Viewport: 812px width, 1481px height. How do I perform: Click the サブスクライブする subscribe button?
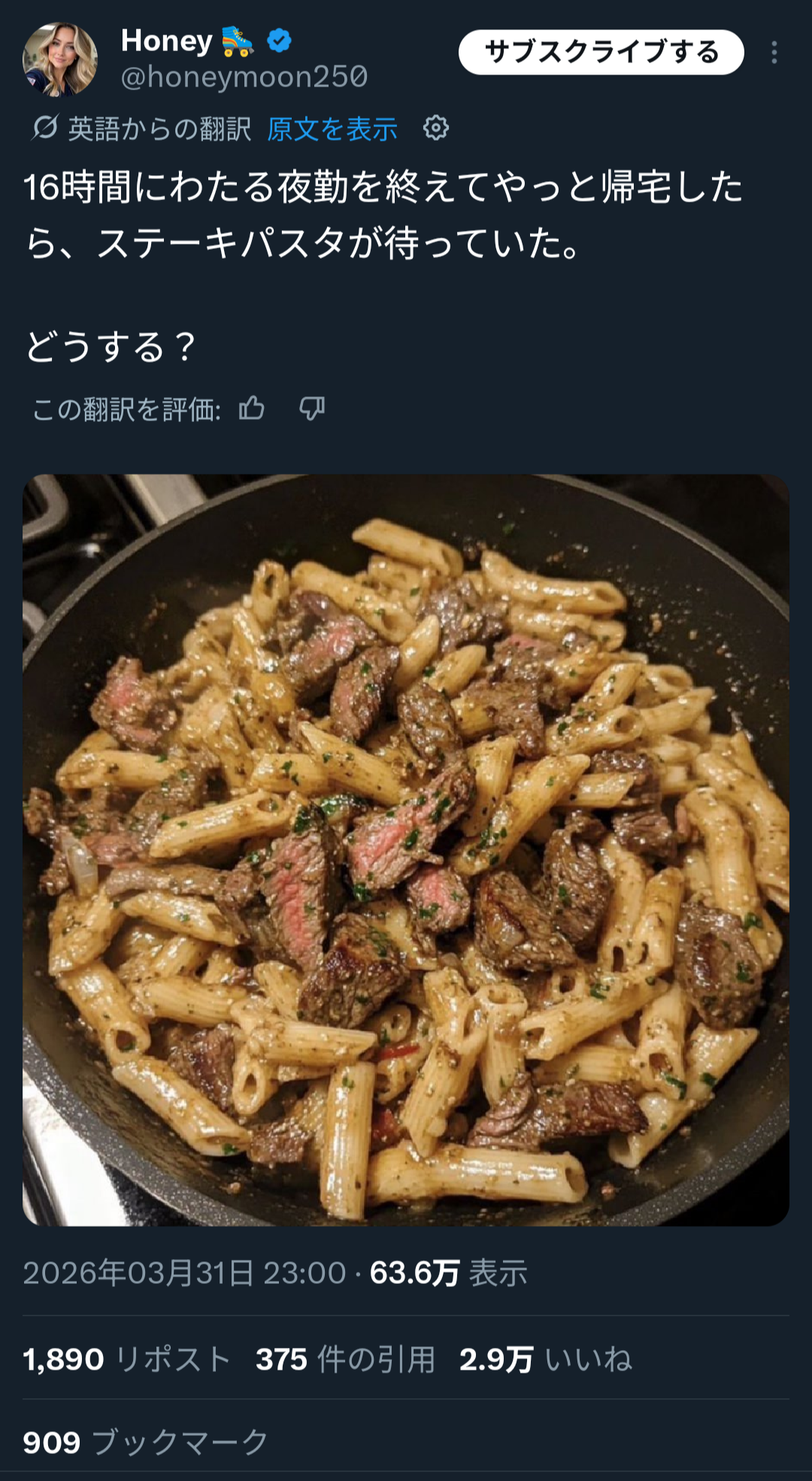[x=601, y=52]
